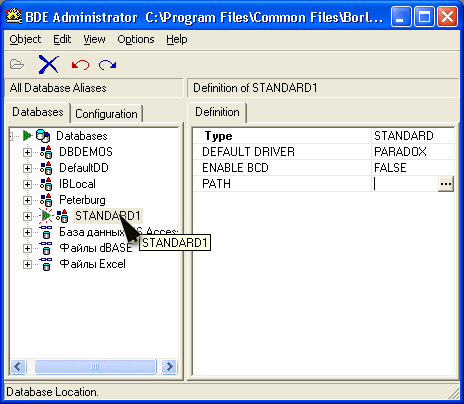The height and width of the screenshot is (404, 464).
Task: Click the Databases root node icon
Action: [x=43, y=136]
